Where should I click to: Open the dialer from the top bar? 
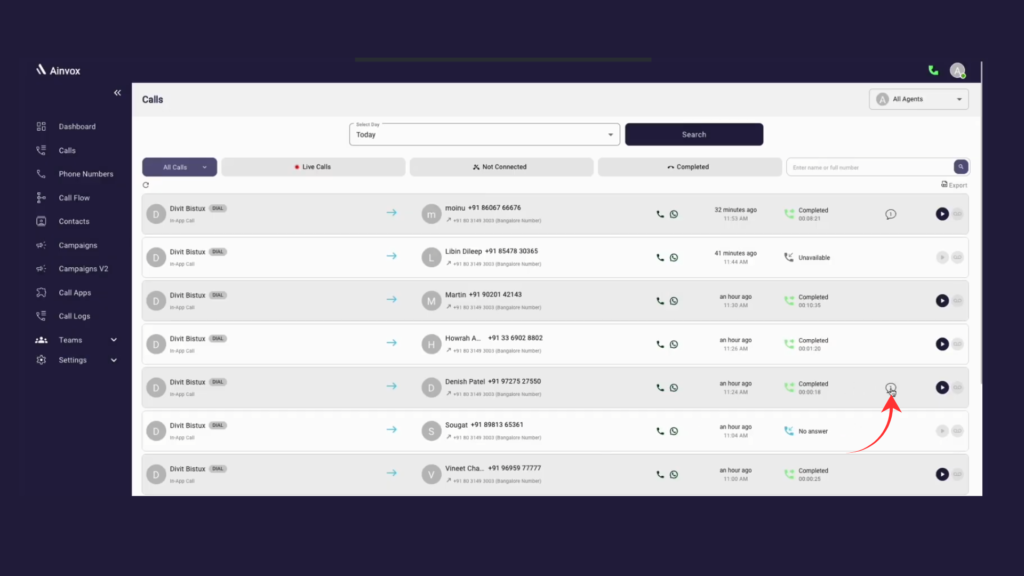[933, 70]
